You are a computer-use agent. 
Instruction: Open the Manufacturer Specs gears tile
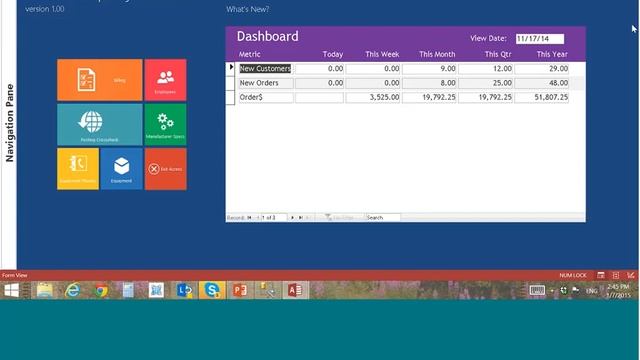165,124
